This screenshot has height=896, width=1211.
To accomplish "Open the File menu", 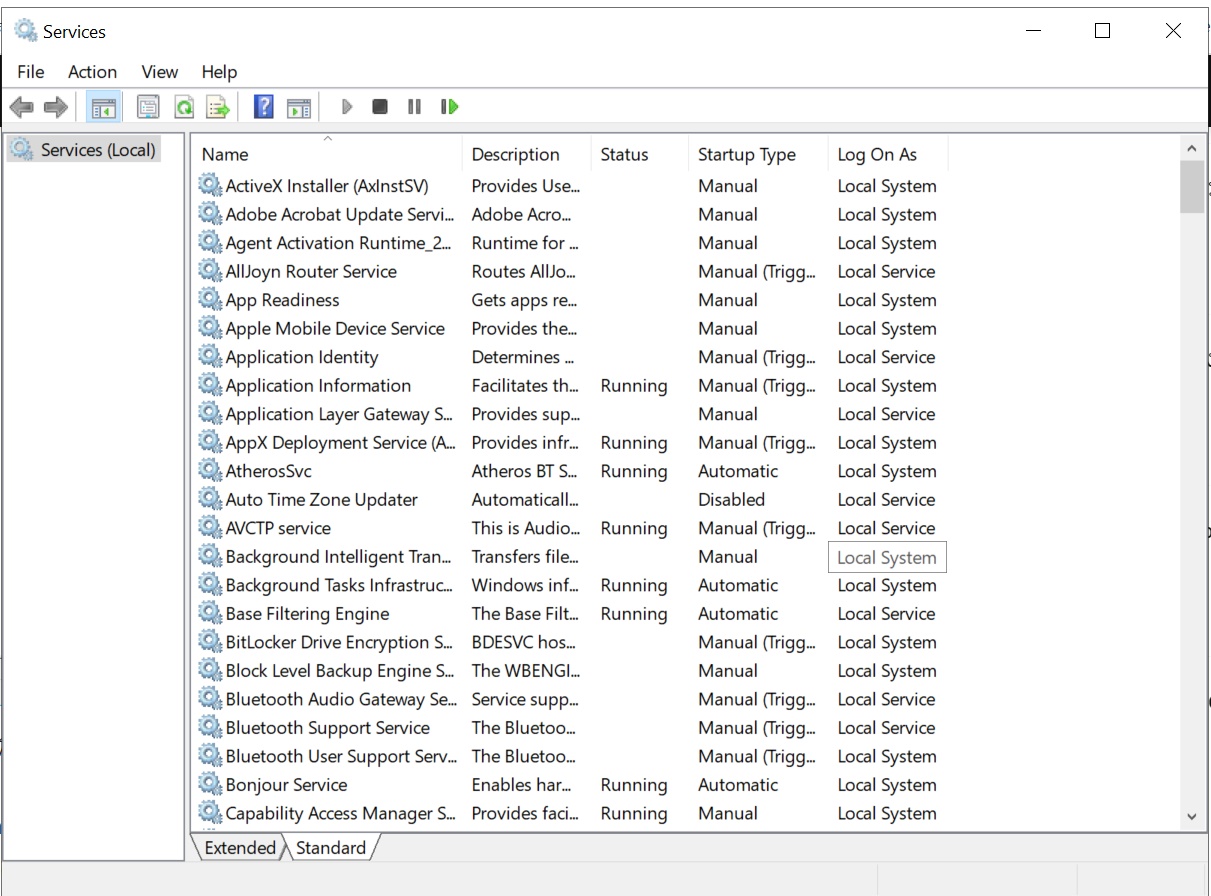I will click(31, 72).
